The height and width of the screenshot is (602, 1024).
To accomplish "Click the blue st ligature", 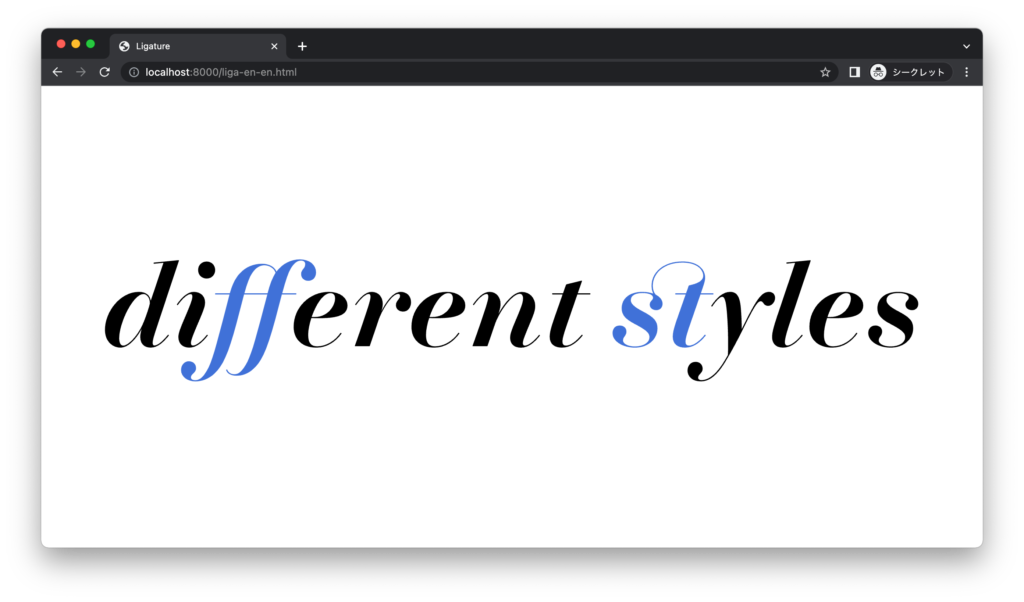I will 660,305.
